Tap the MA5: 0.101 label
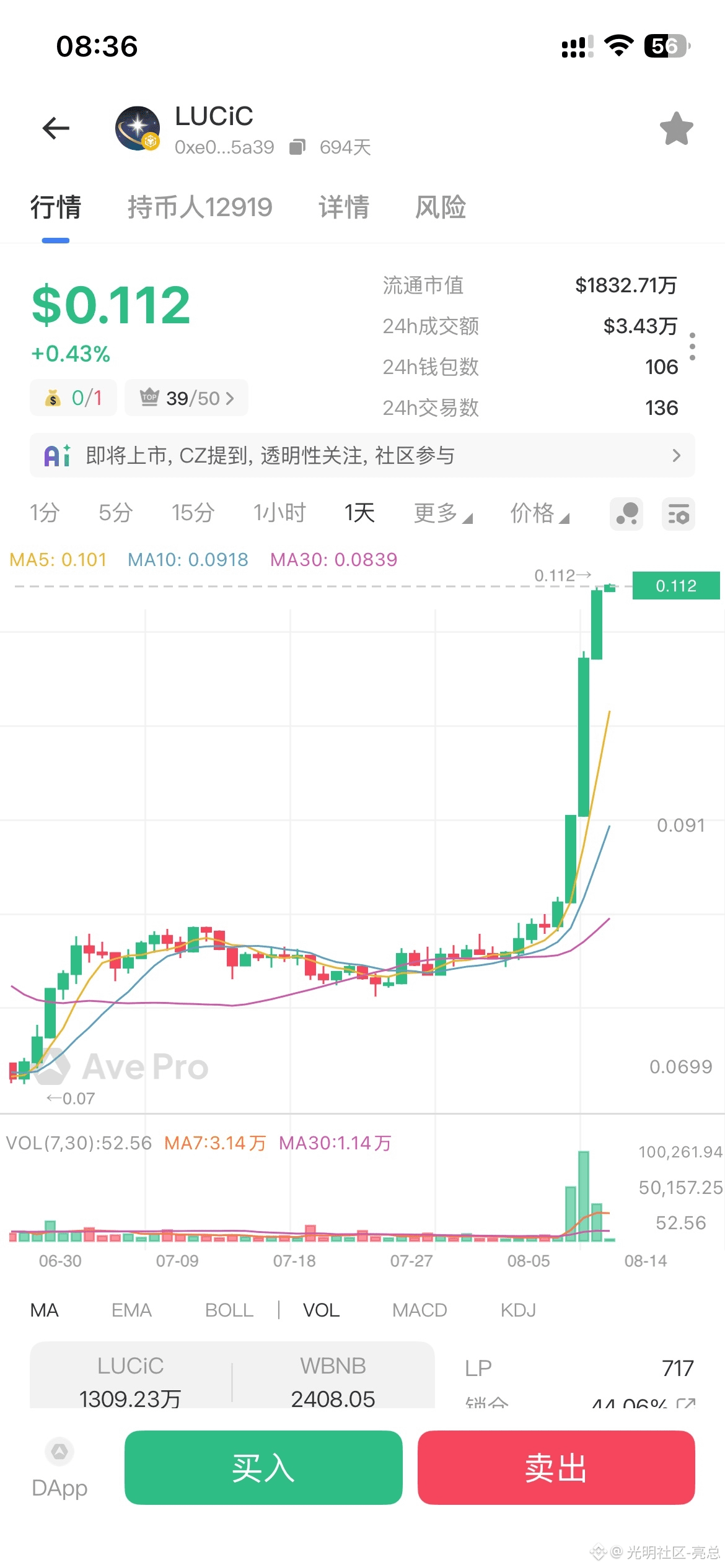725x1568 pixels. pyautogui.click(x=58, y=560)
